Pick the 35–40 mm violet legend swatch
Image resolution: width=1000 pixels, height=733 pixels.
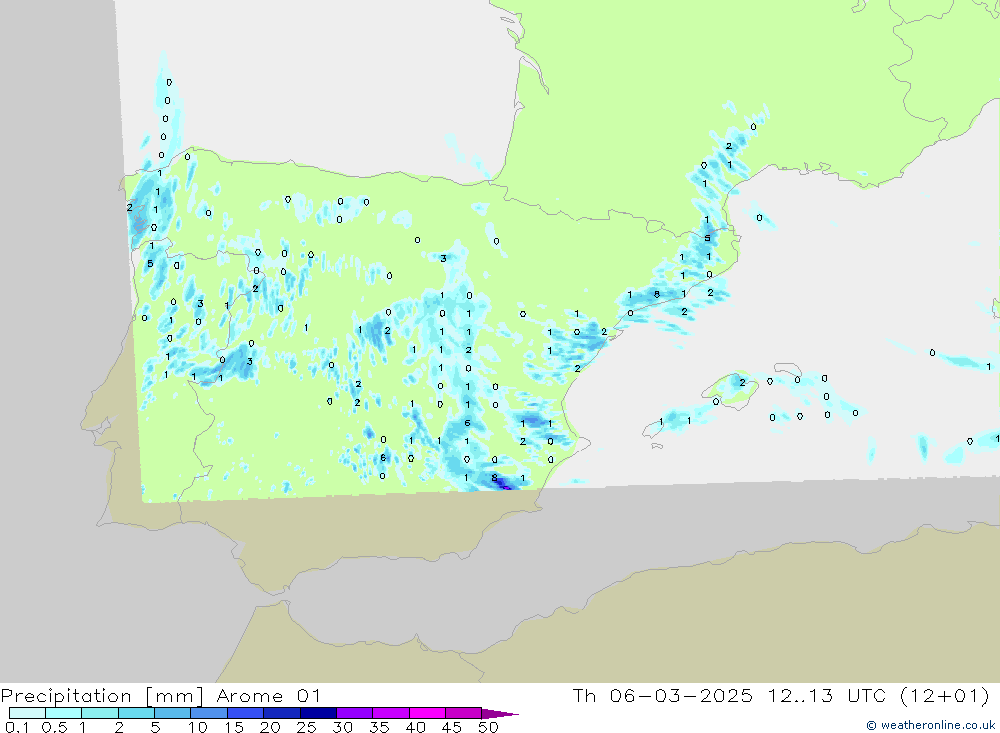point(390,713)
